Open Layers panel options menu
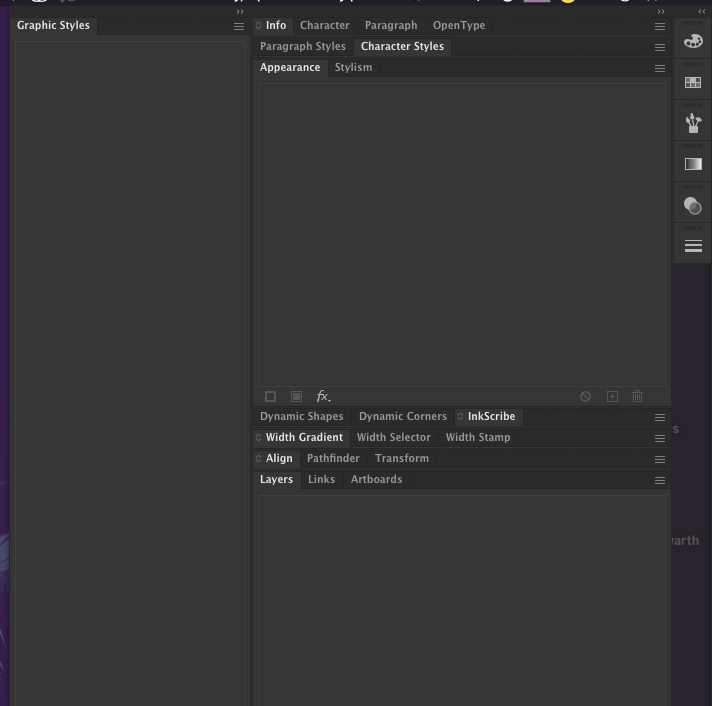The height and width of the screenshot is (706, 712). [660, 481]
